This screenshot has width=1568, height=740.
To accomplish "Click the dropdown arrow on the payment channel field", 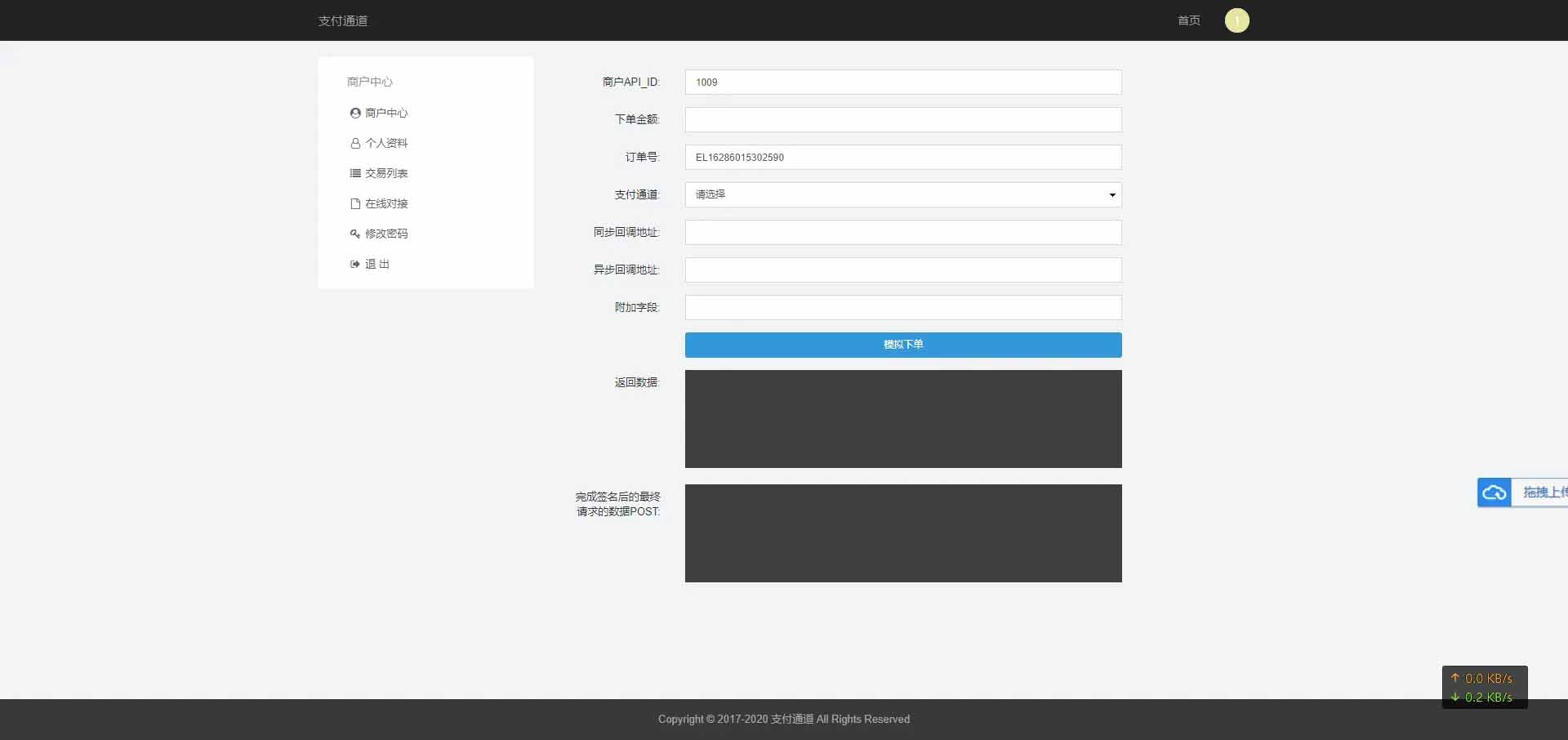I will coord(1111,195).
